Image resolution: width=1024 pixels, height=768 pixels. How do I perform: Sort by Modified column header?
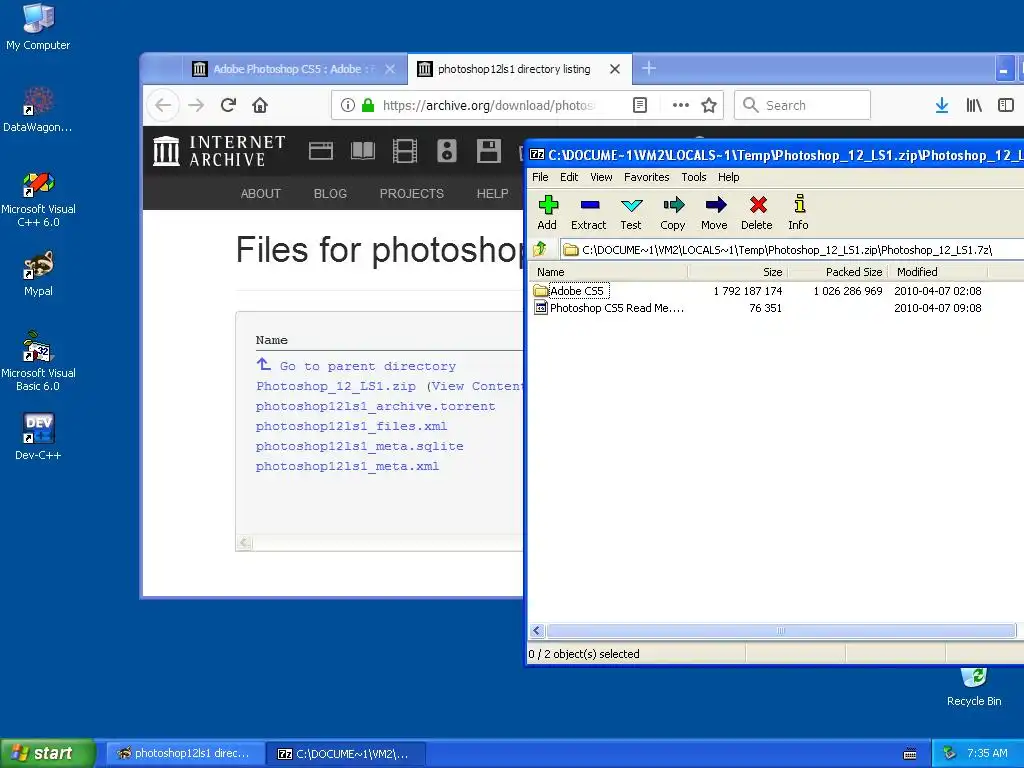pyautogui.click(x=938, y=272)
